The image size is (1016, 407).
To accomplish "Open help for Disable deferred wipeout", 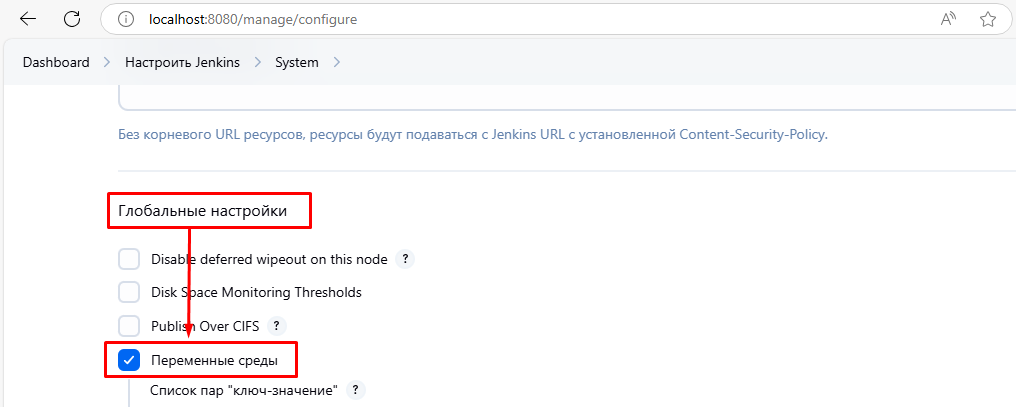I will pos(405,259).
